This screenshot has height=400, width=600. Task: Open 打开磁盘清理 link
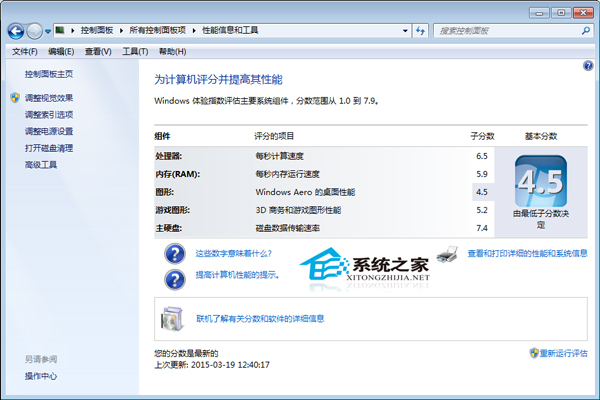tap(49, 149)
